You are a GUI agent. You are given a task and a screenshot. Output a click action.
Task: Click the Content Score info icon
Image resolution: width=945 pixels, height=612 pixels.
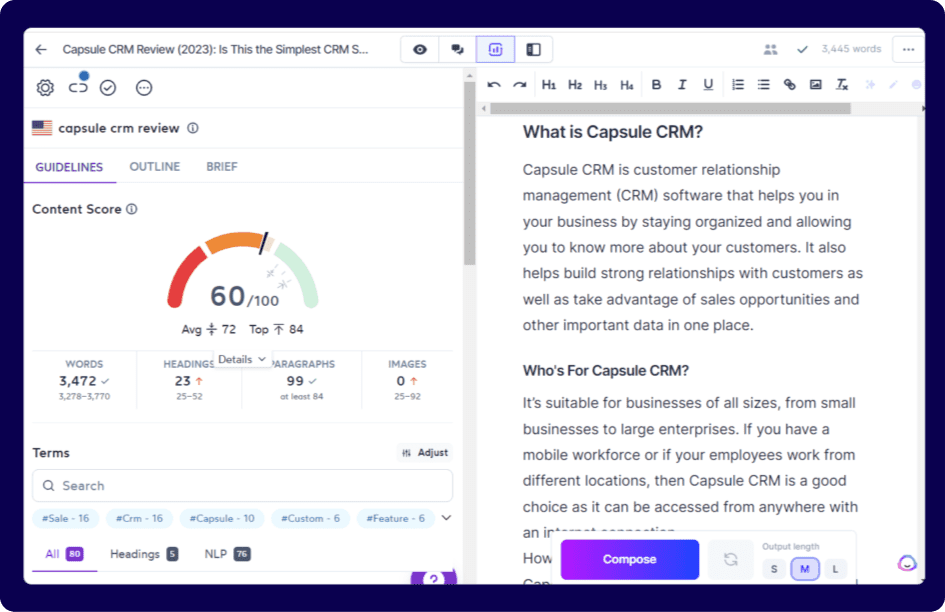(x=132, y=209)
